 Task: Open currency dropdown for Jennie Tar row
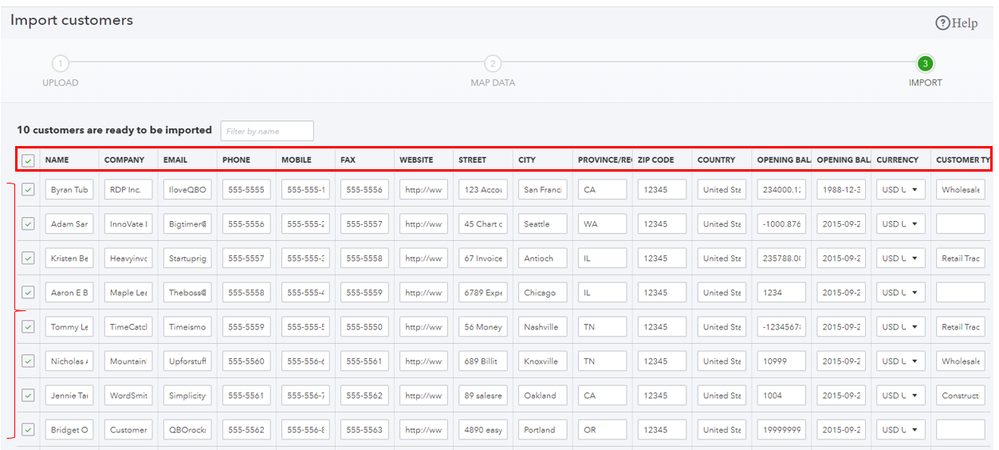pos(901,396)
